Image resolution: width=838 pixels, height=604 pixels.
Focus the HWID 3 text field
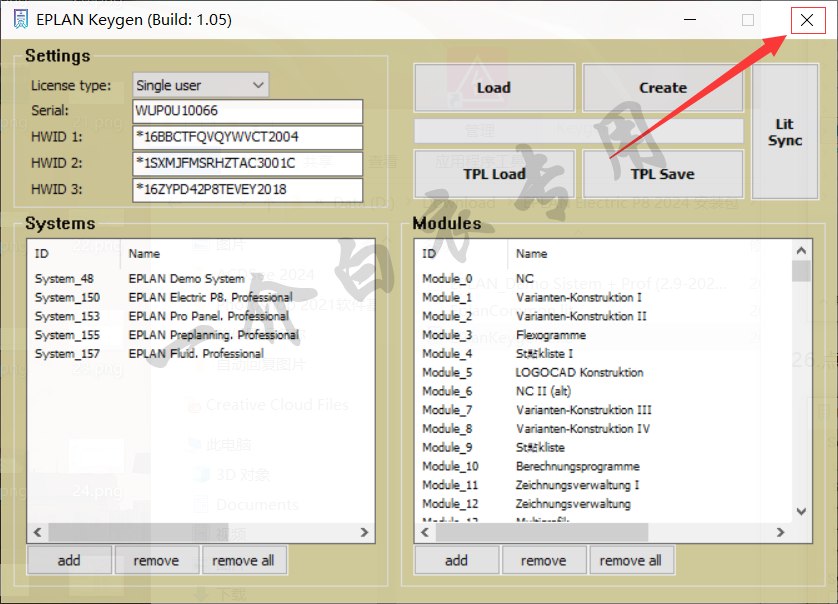pyautogui.click(x=247, y=190)
